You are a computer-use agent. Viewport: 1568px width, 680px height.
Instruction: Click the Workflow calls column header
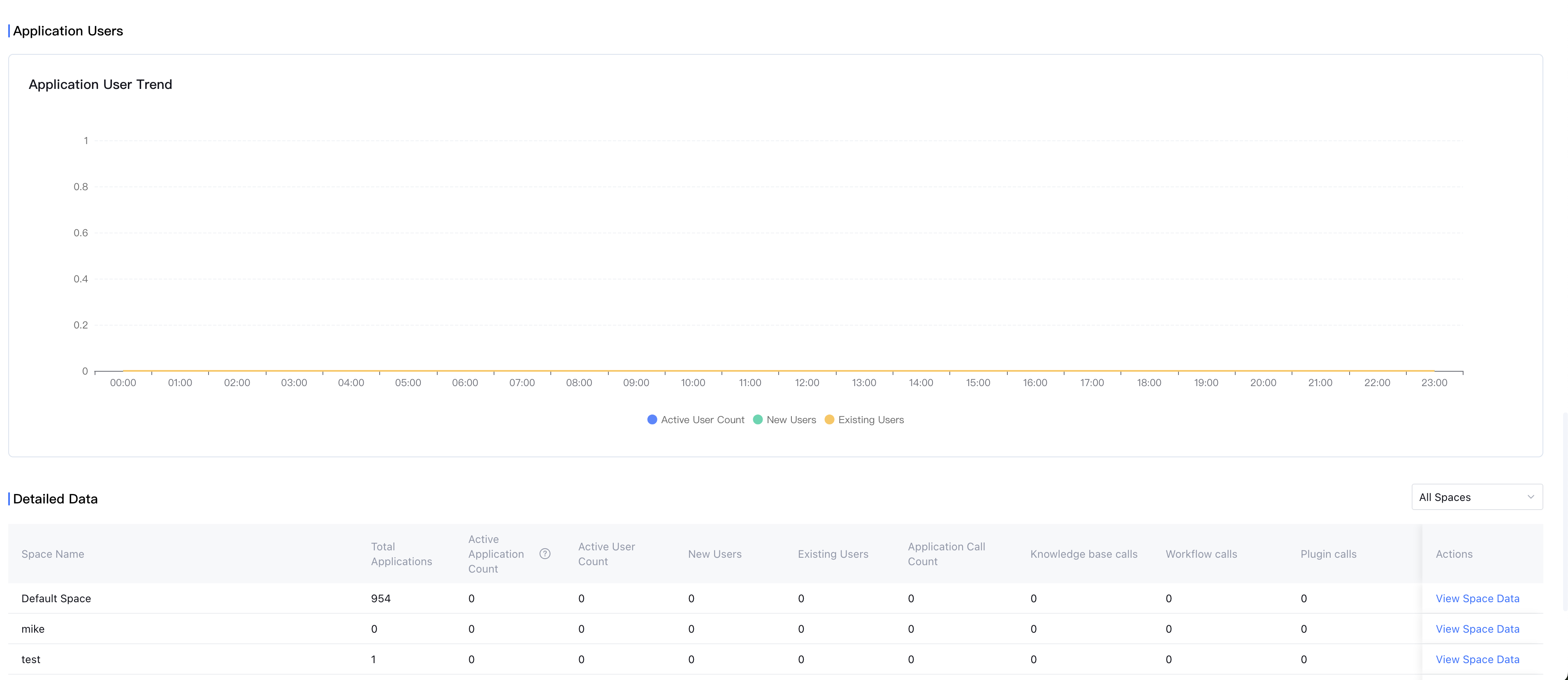click(1201, 554)
